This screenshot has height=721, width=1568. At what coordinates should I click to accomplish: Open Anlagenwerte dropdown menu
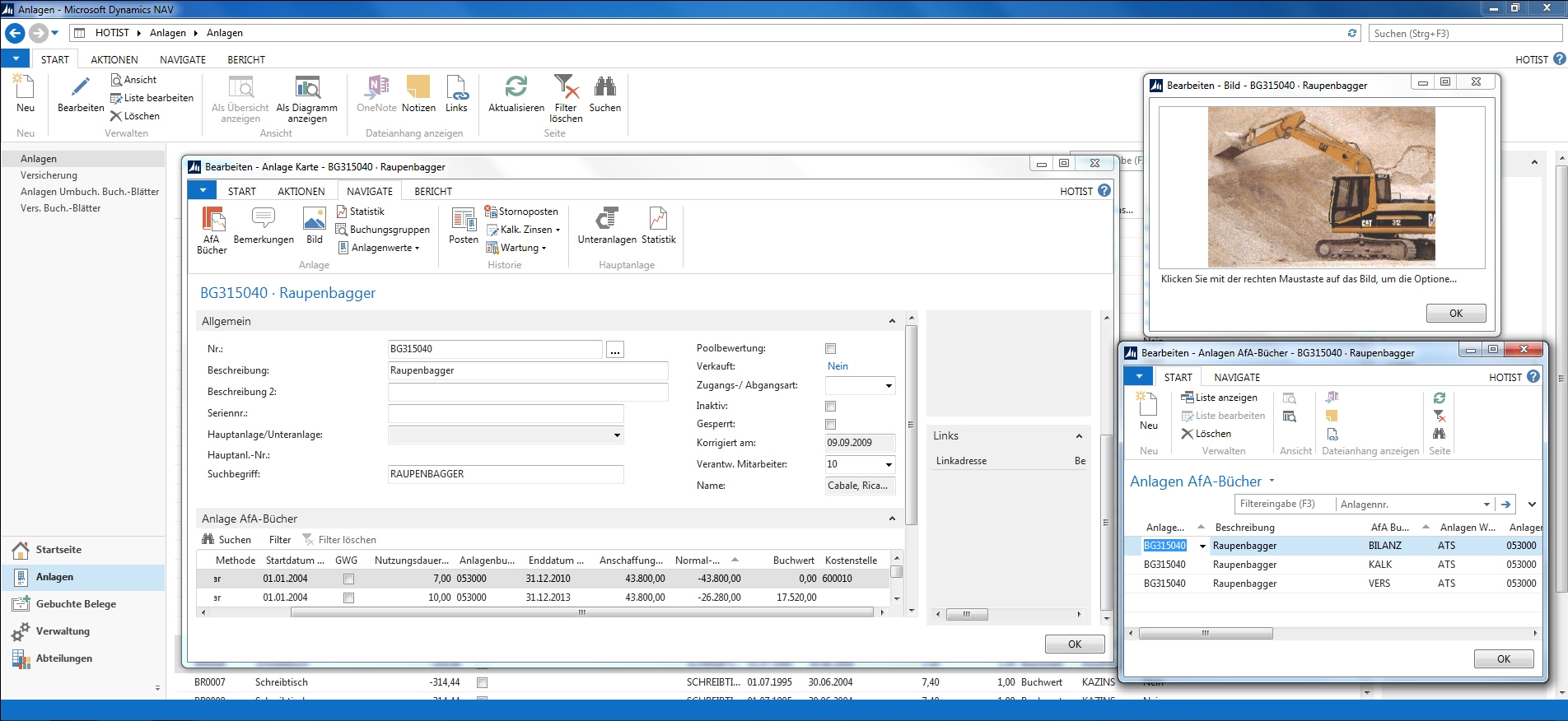pos(379,248)
